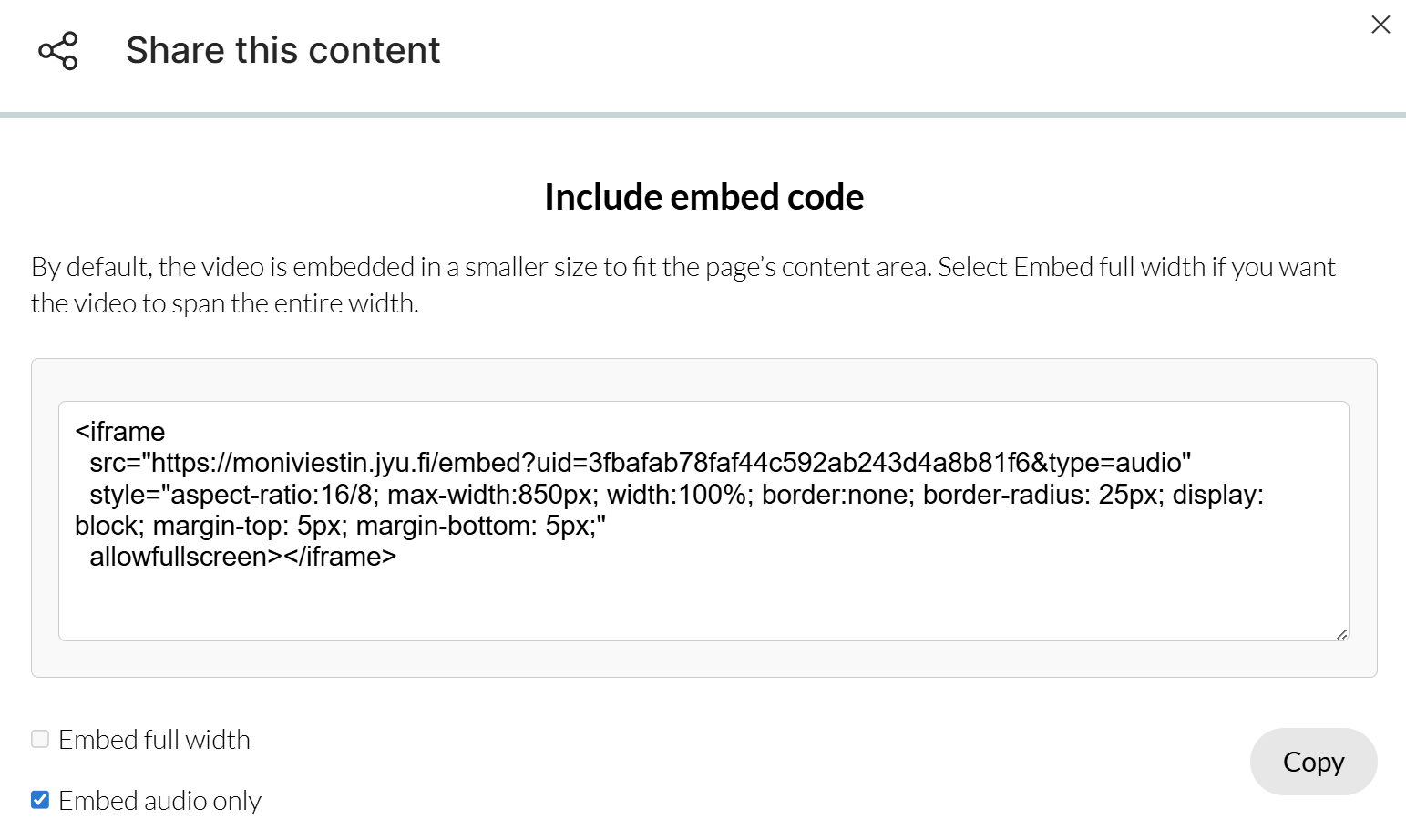Screen dimensions: 1406x840
Task: Click empty space below the code in textarea
Action: [703, 606]
